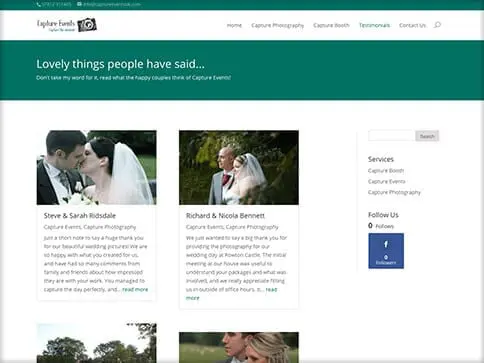Go to Capture Booth in navigation

pos(331,25)
